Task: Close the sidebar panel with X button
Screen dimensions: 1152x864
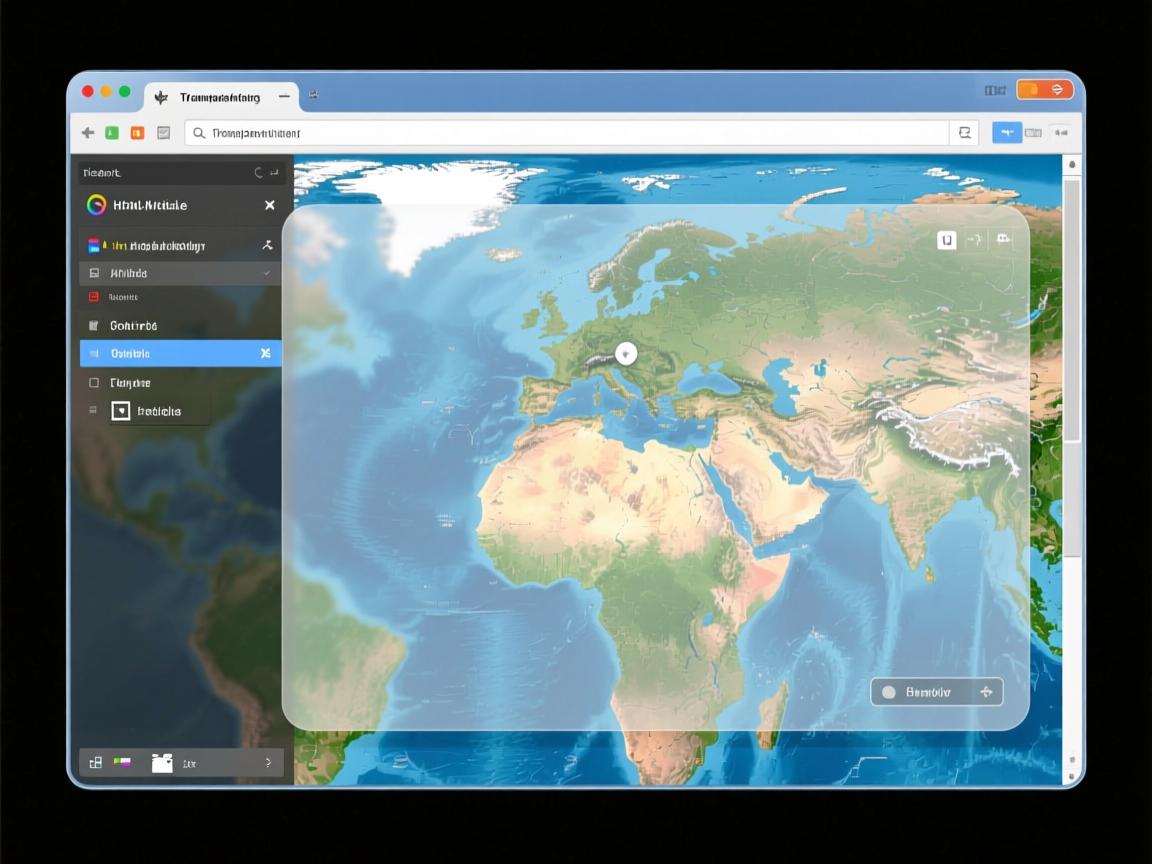Action: click(269, 205)
